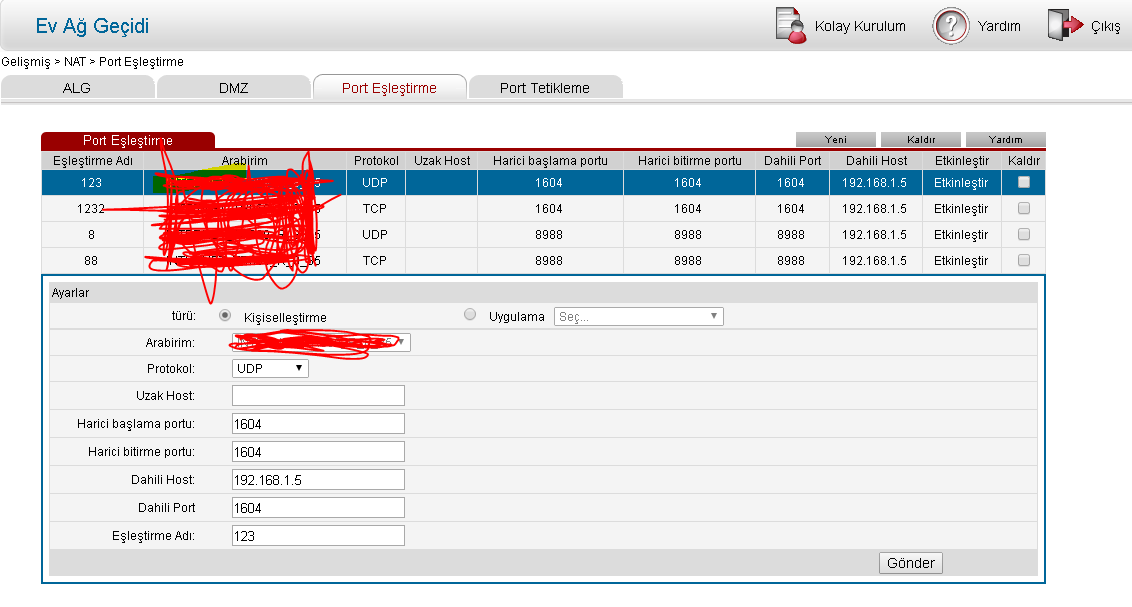Click the Ev Ağ Geçidi title
Screen dimensions: 1132x607
(92, 26)
